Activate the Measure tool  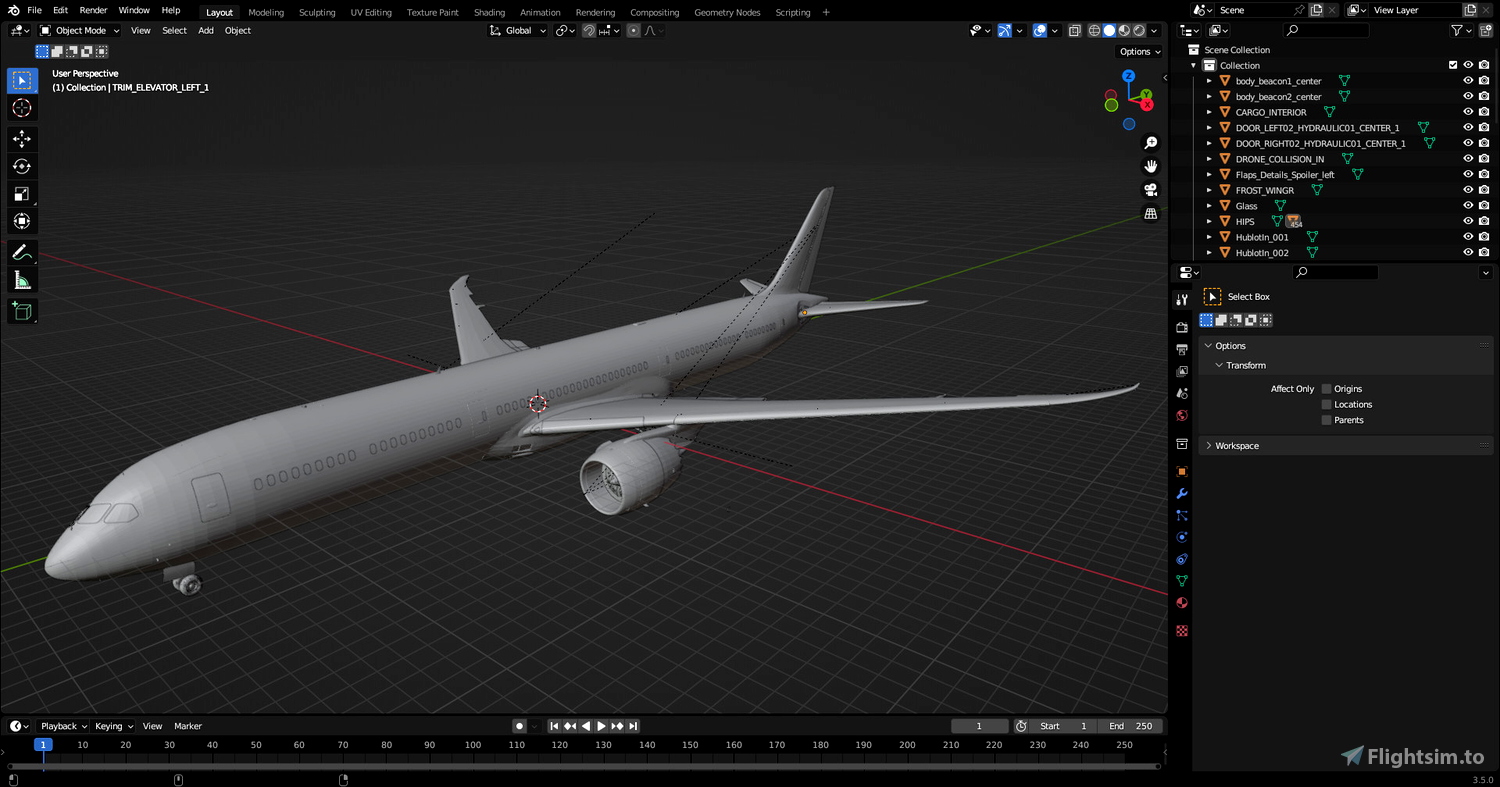click(x=21, y=280)
